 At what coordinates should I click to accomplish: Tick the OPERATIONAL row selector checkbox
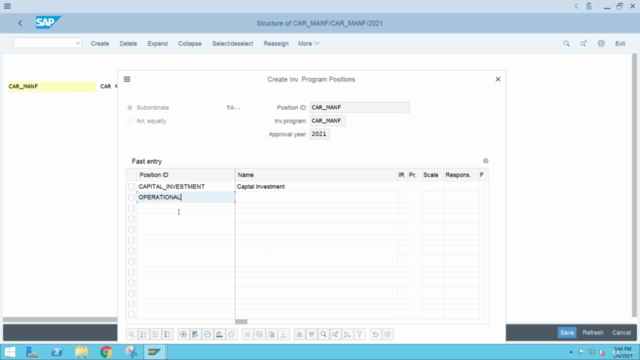click(x=131, y=197)
